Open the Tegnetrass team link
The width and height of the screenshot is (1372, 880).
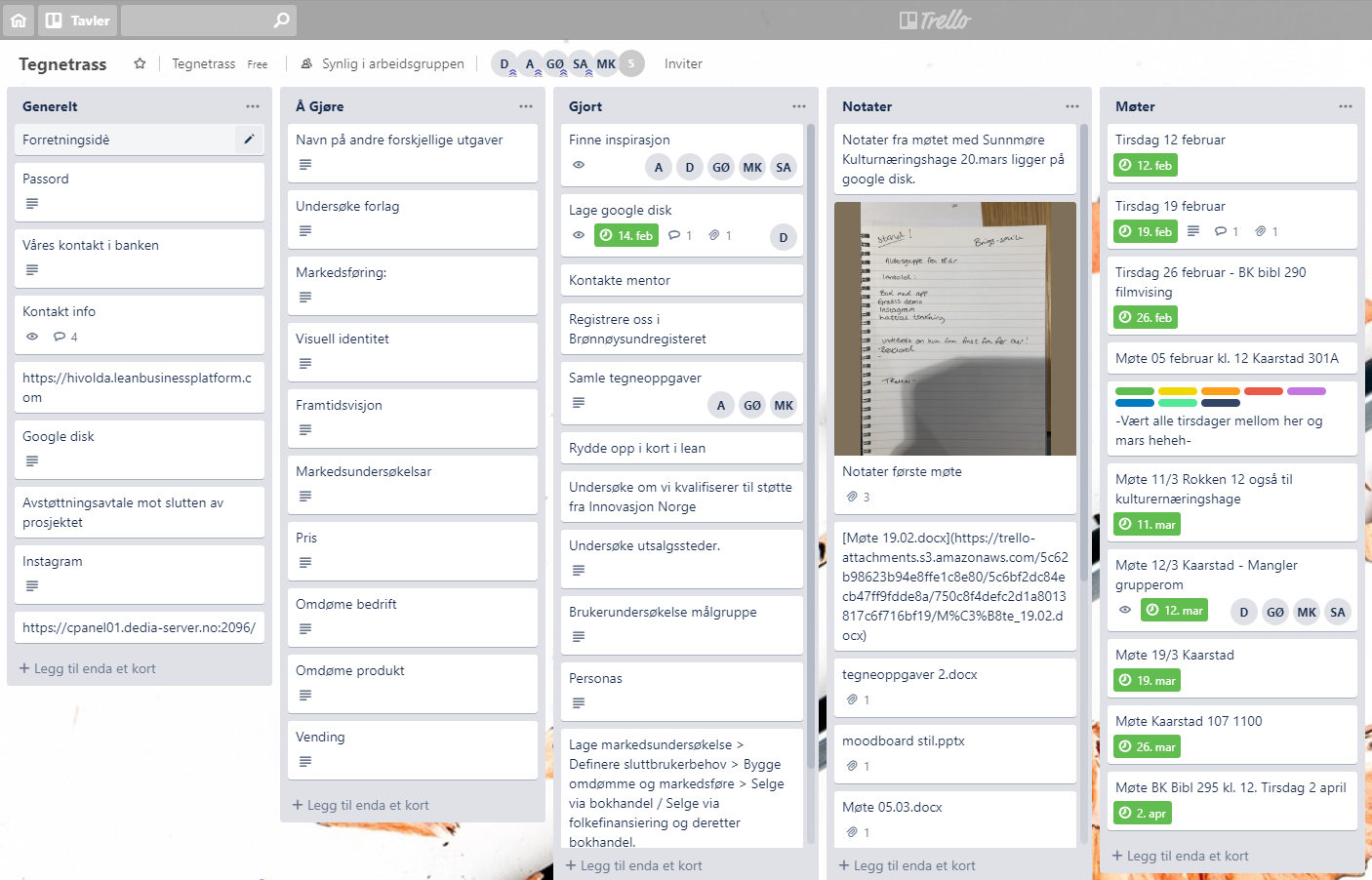tap(204, 63)
